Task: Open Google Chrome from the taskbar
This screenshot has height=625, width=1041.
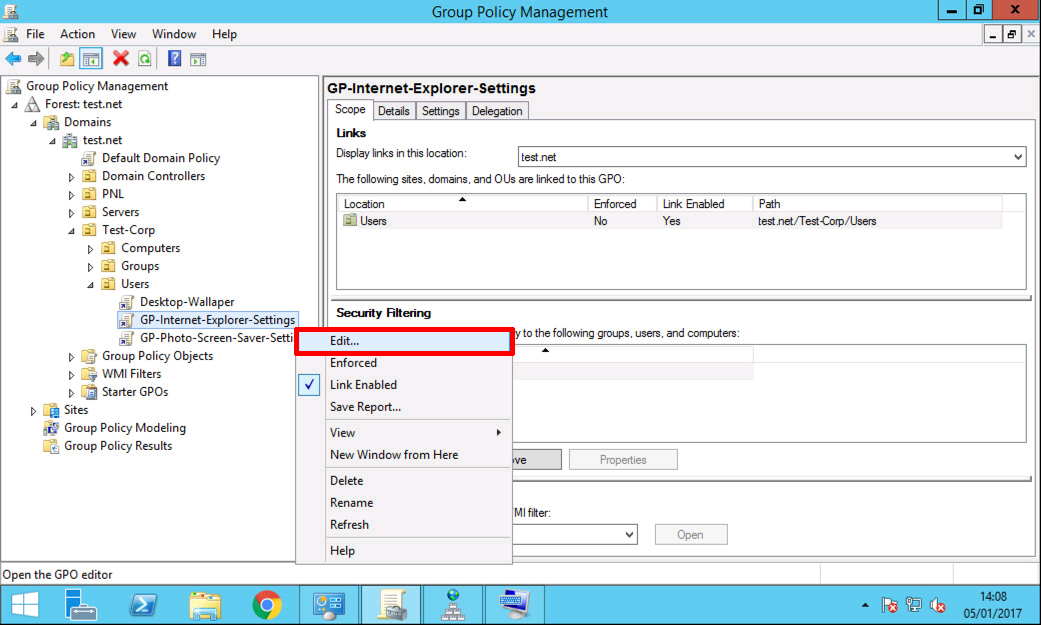Action: (267, 605)
